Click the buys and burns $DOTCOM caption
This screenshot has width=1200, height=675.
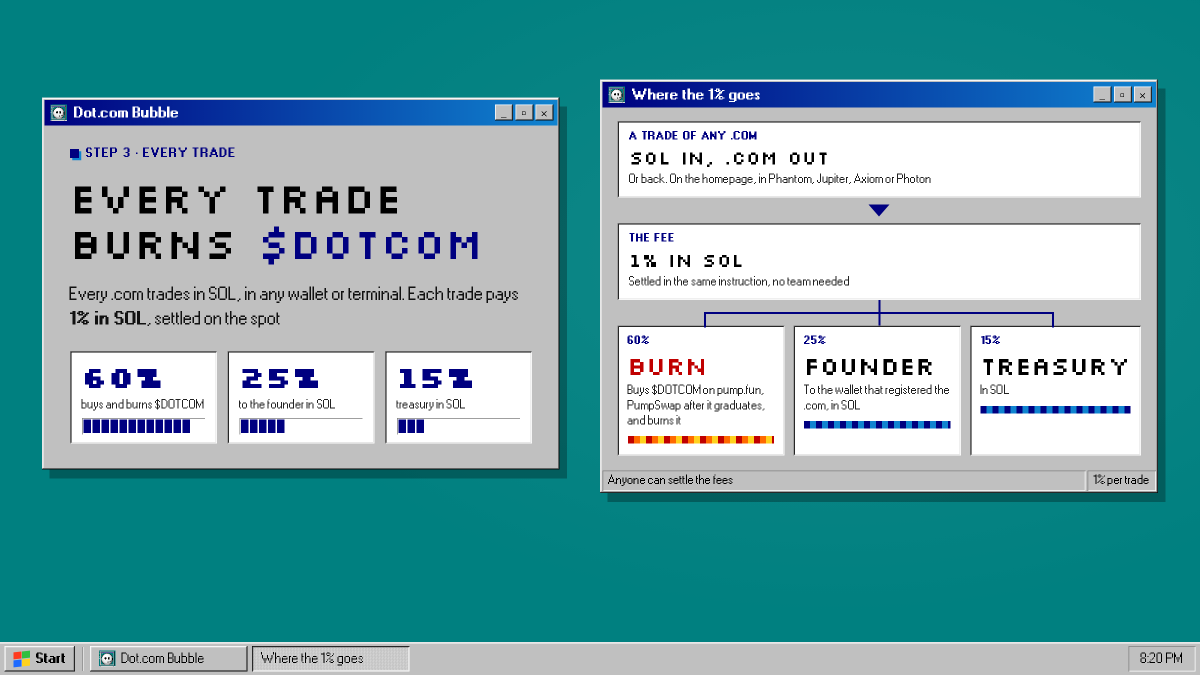click(x=143, y=404)
